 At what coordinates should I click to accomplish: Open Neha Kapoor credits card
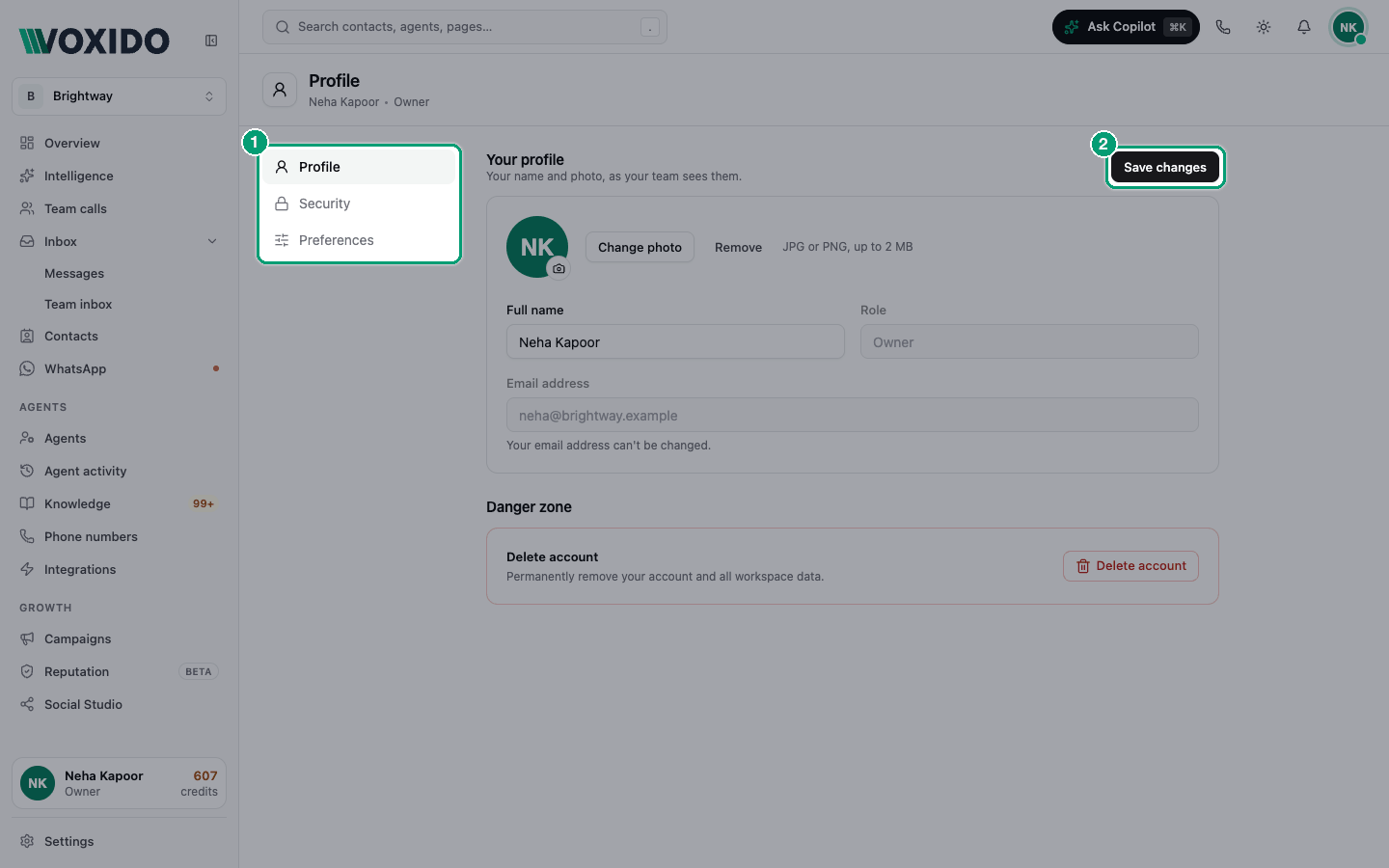click(119, 783)
